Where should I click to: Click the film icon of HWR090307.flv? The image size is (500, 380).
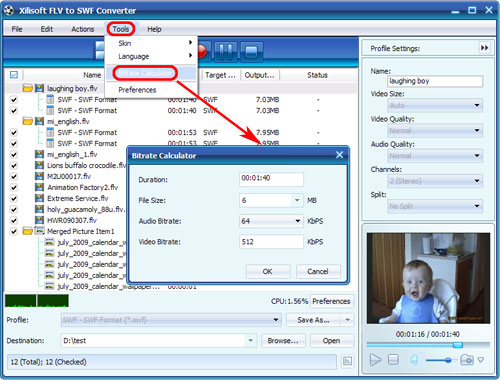pos(39,220)
